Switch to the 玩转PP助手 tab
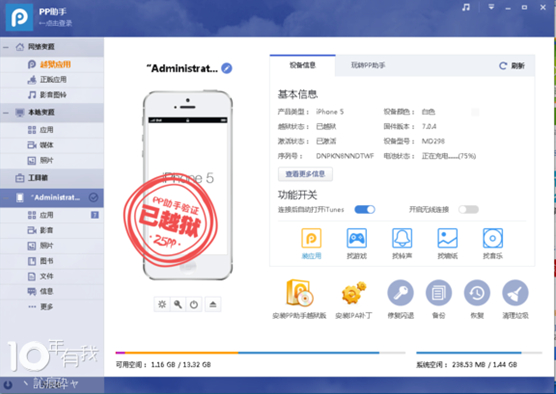 (368, 65)
